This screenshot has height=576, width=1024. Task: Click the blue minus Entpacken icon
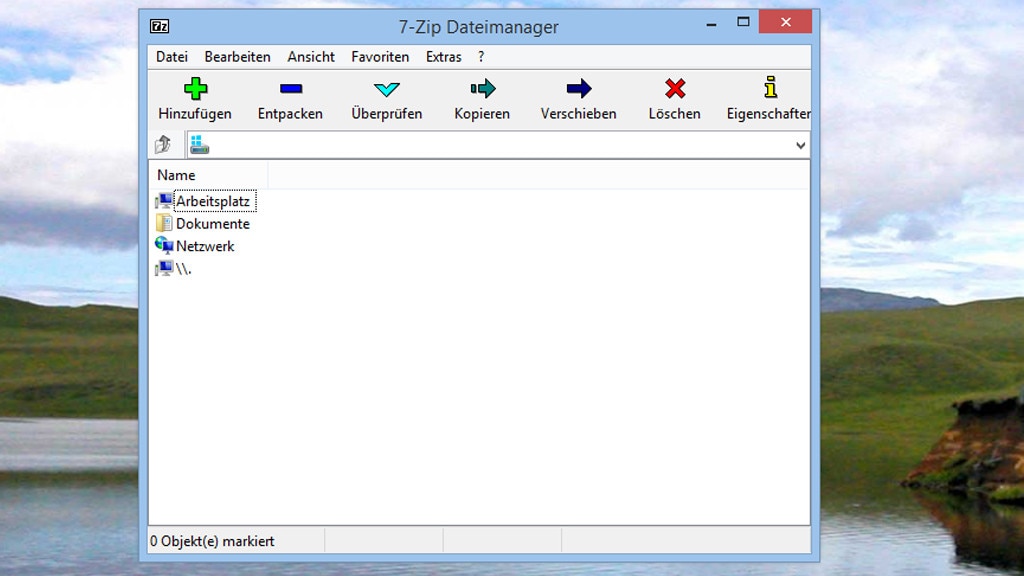coord(291,88)
